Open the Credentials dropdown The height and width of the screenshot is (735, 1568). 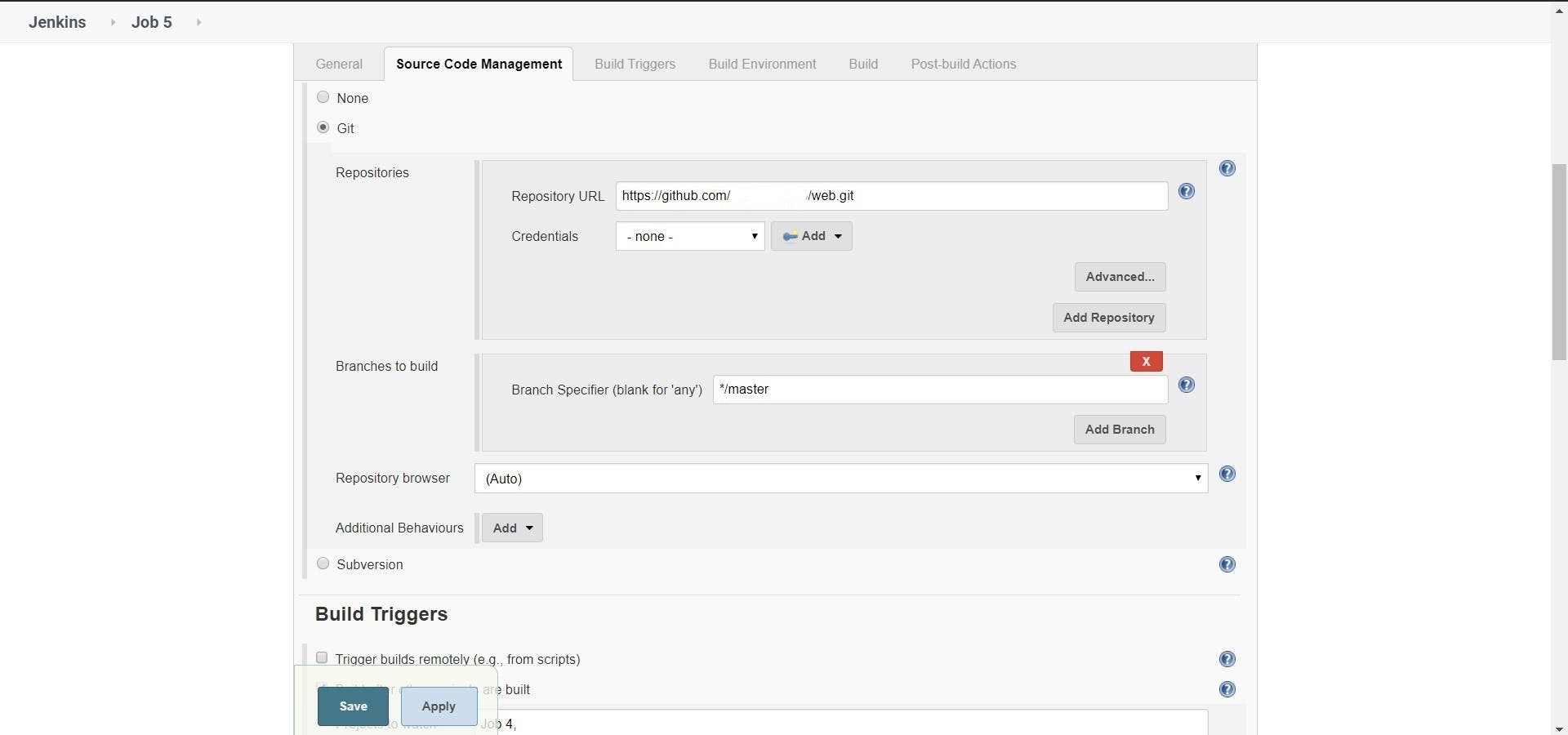(x=690, y=236)
